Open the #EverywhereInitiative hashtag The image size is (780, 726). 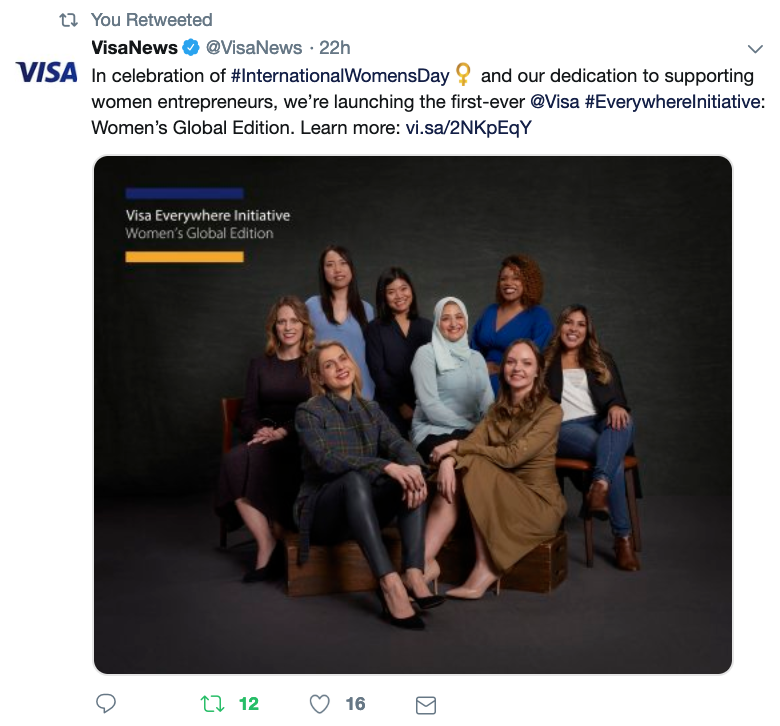tap(673, 102)
